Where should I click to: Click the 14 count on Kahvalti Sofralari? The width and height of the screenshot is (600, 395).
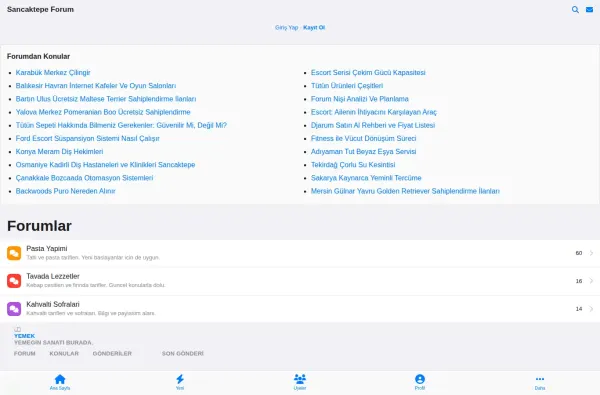[579, 309]
